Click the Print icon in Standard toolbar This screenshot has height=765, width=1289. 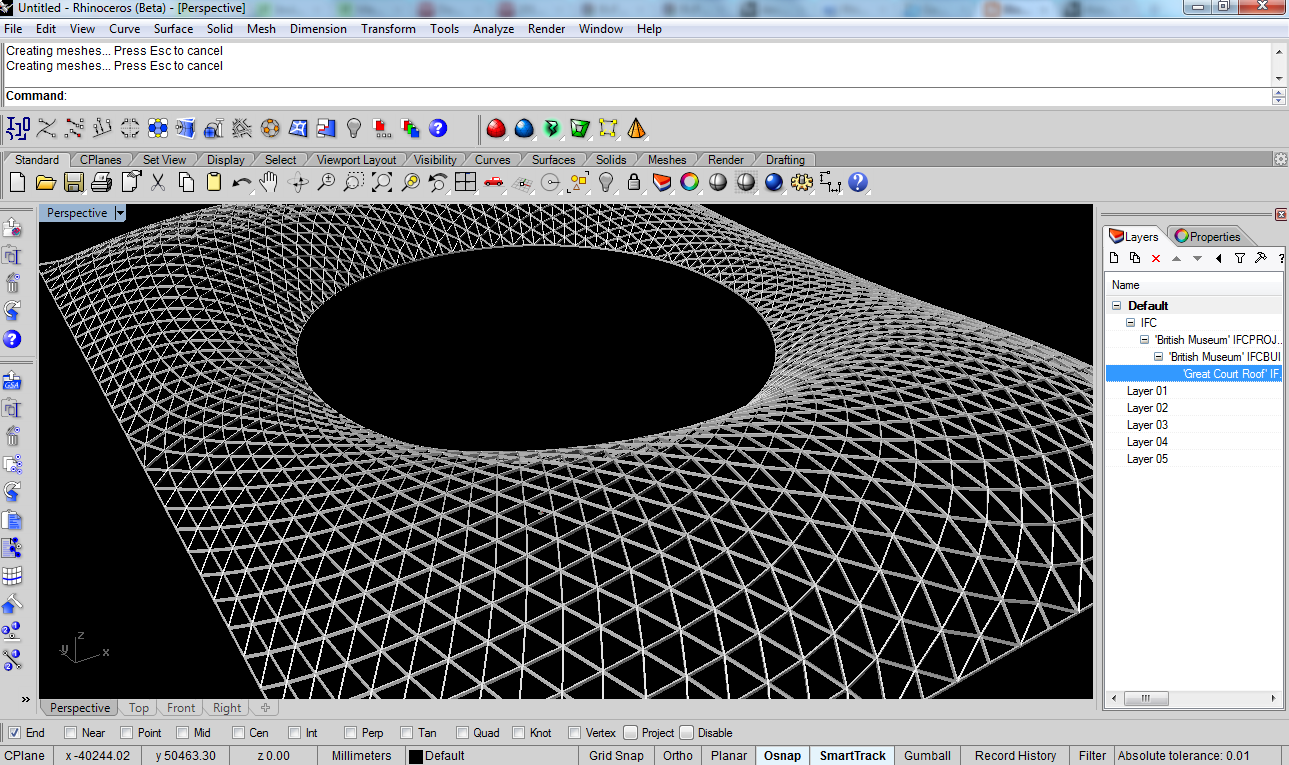[101, 182]
